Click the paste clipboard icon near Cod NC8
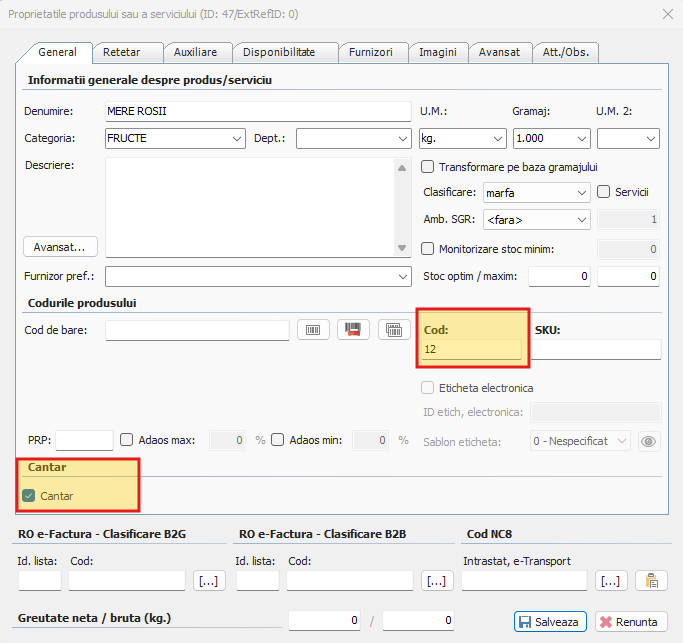 pos(651,581)
